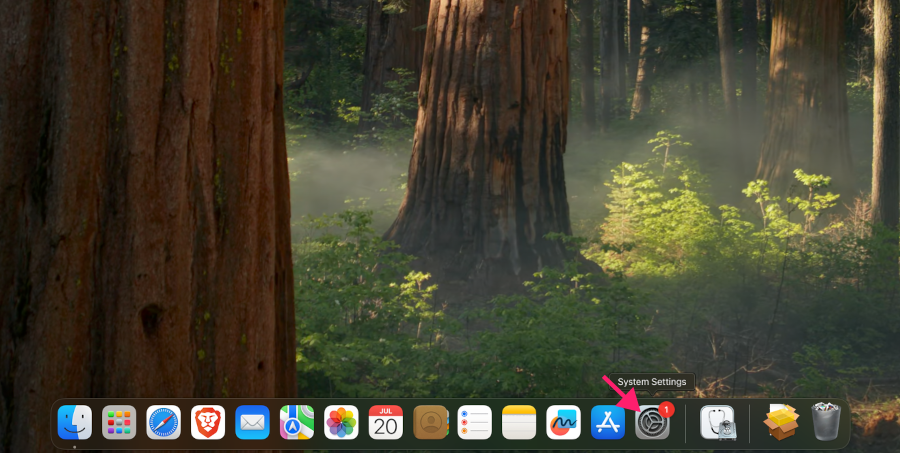Open the Contacts app
Screen dimensions: 900x453
[430, 422]
